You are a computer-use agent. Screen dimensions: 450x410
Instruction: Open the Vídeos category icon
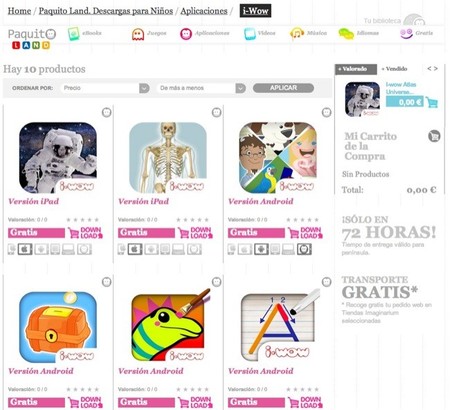click(x=250, y=34)
